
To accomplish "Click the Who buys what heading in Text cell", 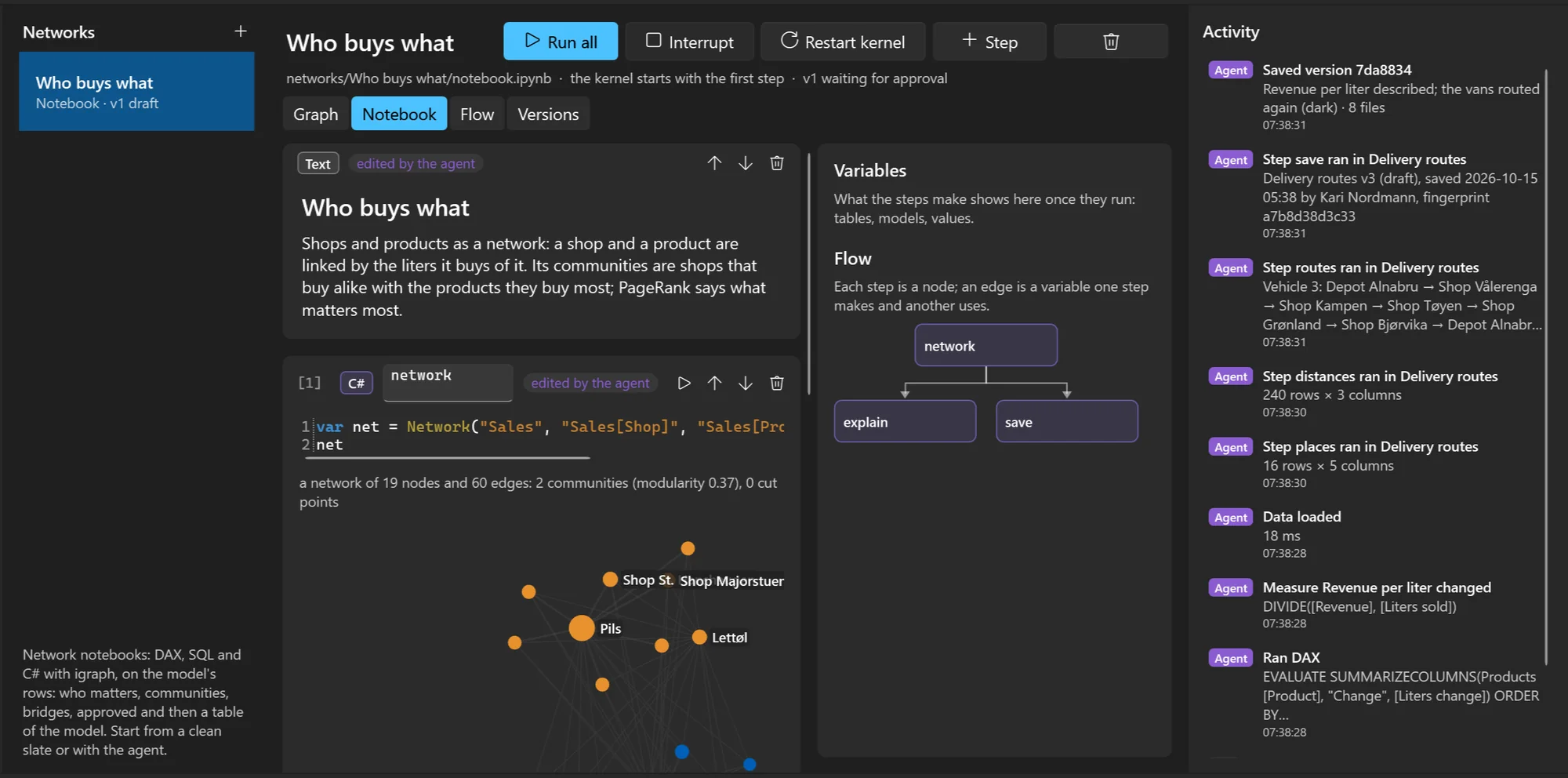I will 386,208.
